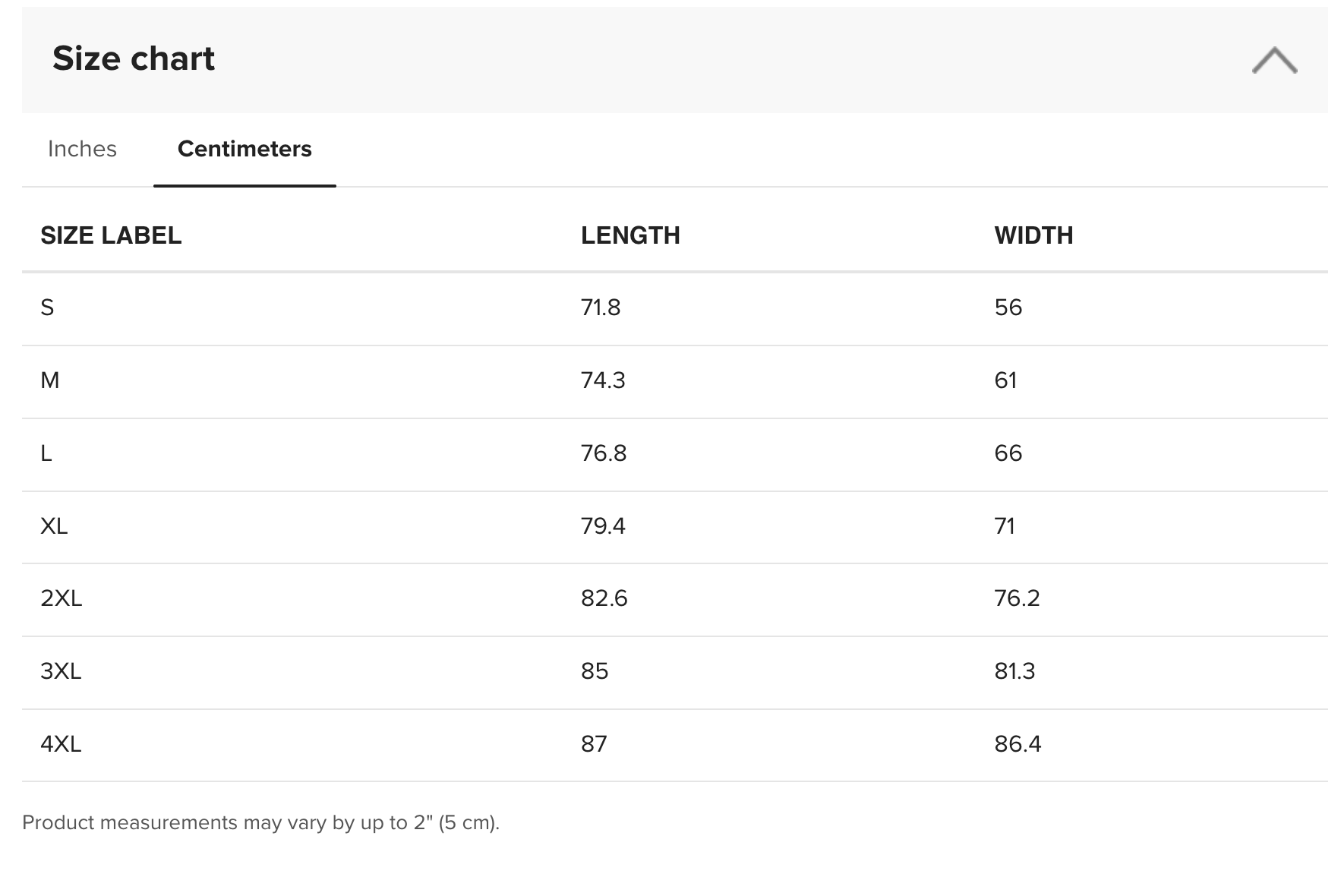
Task: Select the Centimeters tab
Action: [x=245, y=149]
